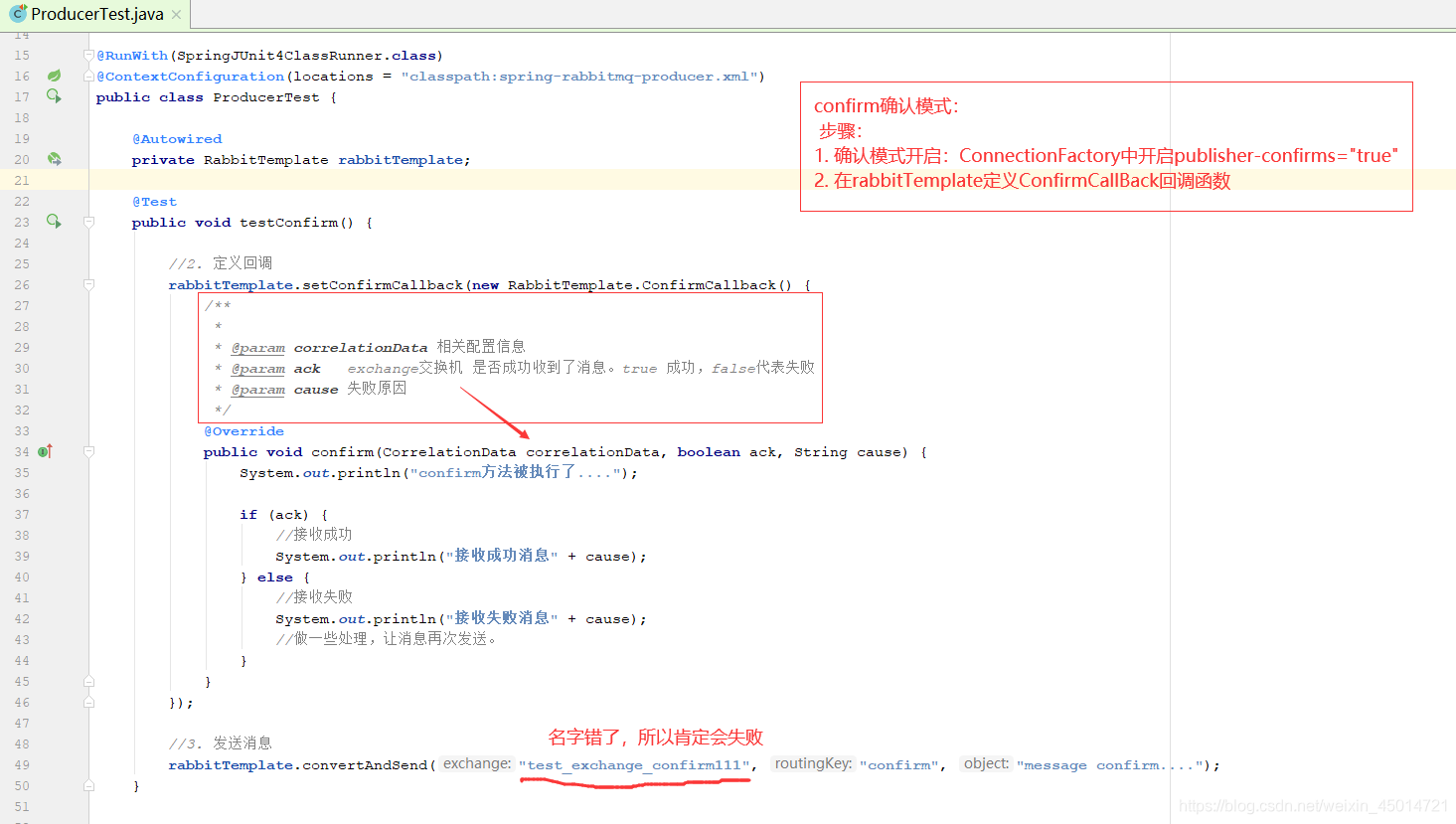Click the autowired bean gutter icon on line 20

click(55, 159)
